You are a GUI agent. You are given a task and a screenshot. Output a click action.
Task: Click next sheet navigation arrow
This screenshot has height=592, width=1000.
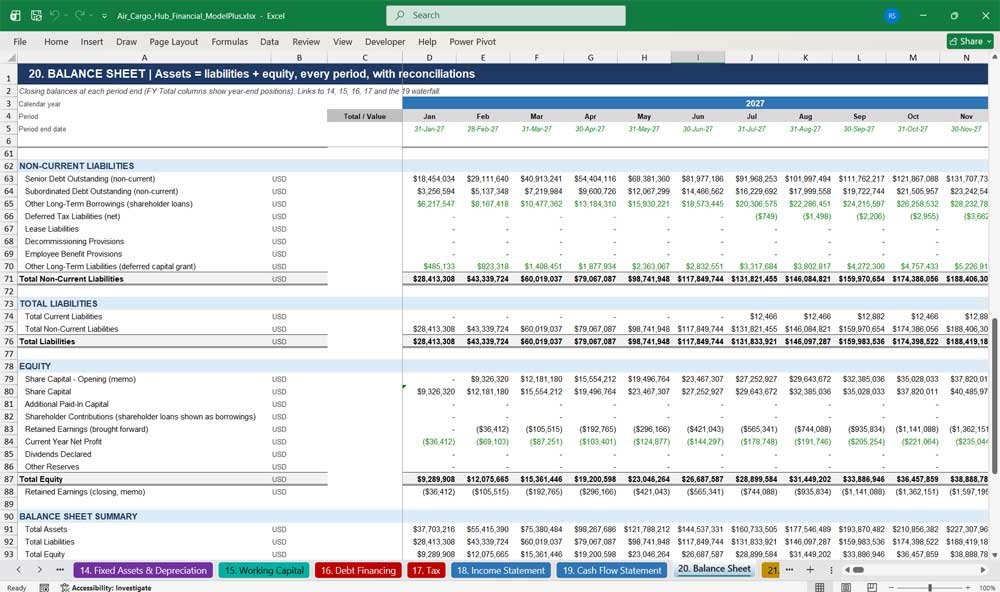pos(40,570)
